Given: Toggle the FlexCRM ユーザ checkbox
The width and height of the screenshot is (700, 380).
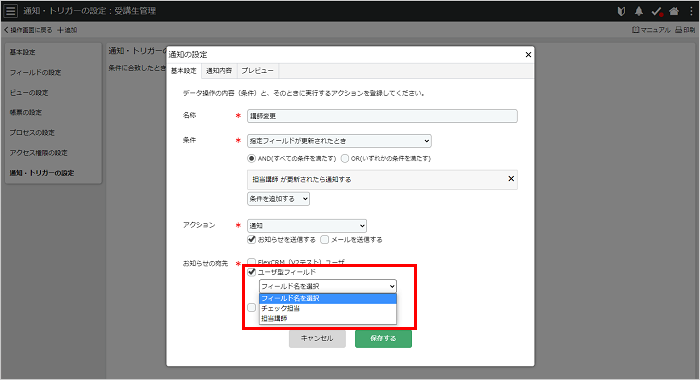Looking at the screenshot, I should click(252, 262).
